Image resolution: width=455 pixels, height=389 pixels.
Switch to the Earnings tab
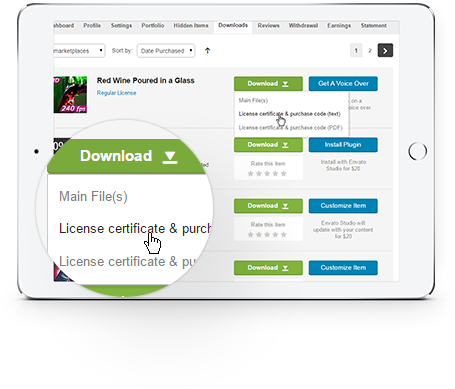pyautogui.click(x=339, y=26)
